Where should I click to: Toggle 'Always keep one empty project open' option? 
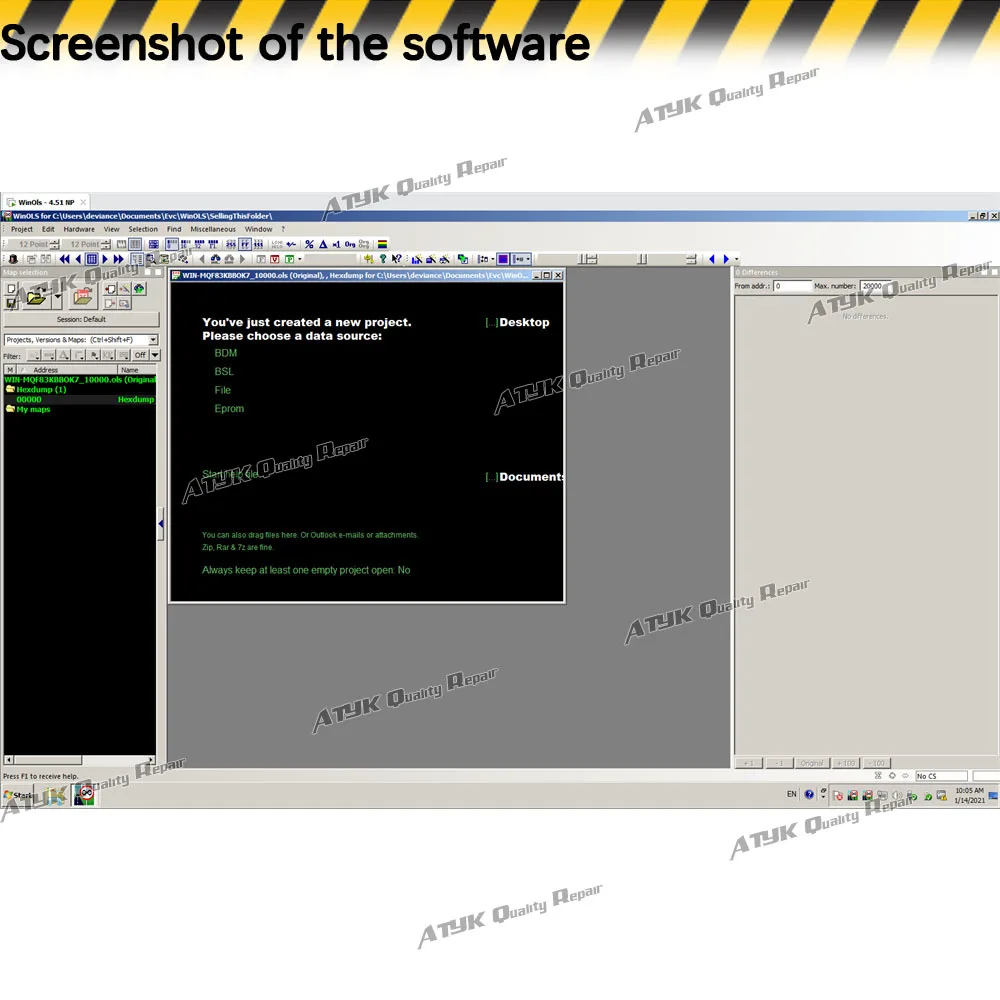[x=306, y=570]
